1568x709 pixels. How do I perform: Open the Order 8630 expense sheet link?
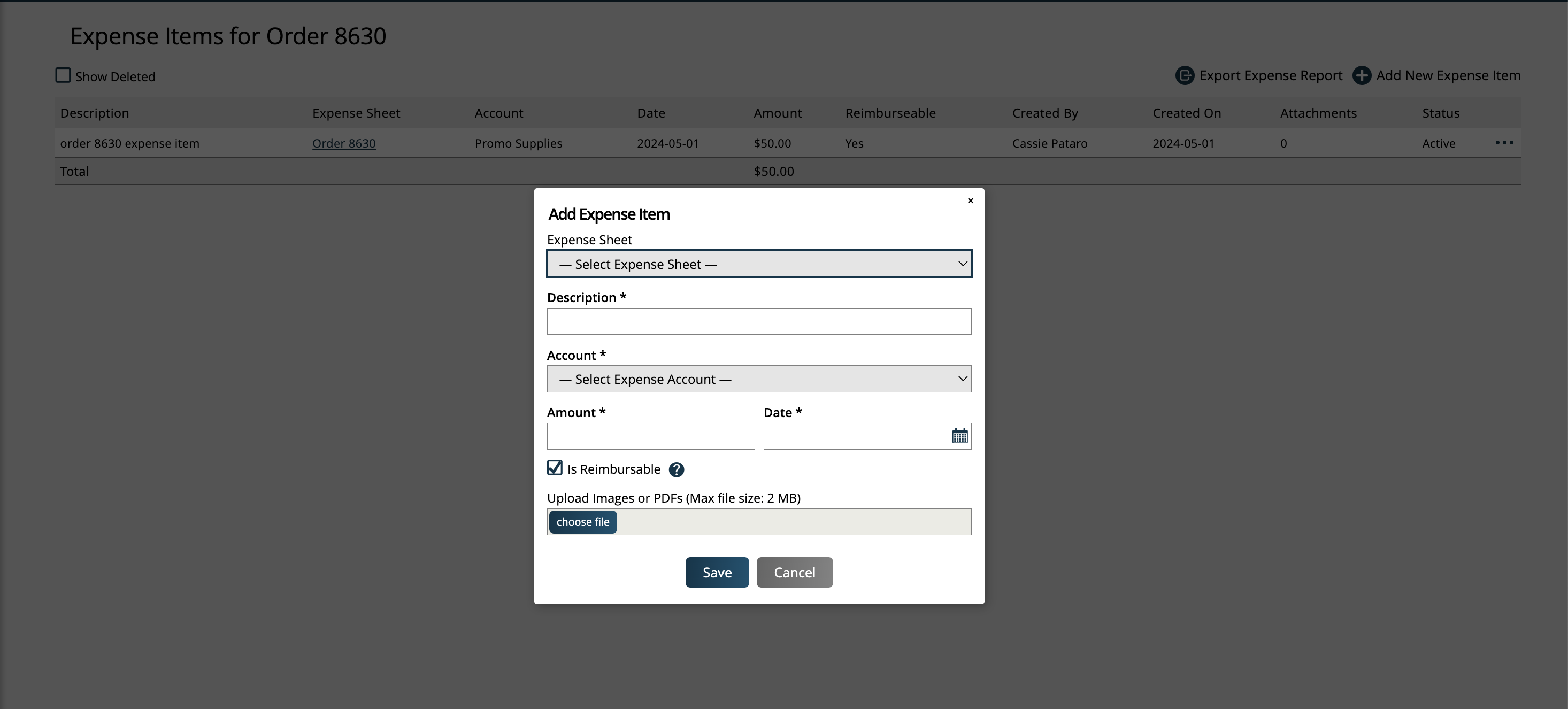tap(343, 143)
